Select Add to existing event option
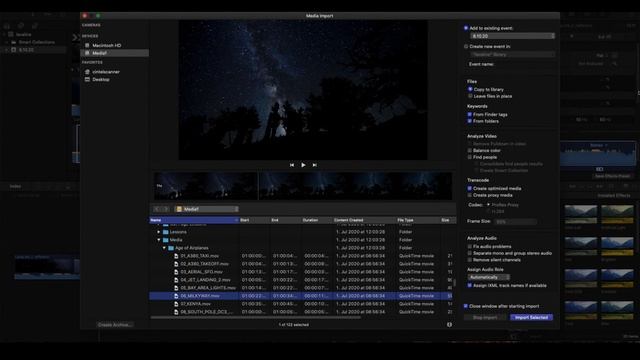This screenshot has width=640, height=360. (466, 28)
